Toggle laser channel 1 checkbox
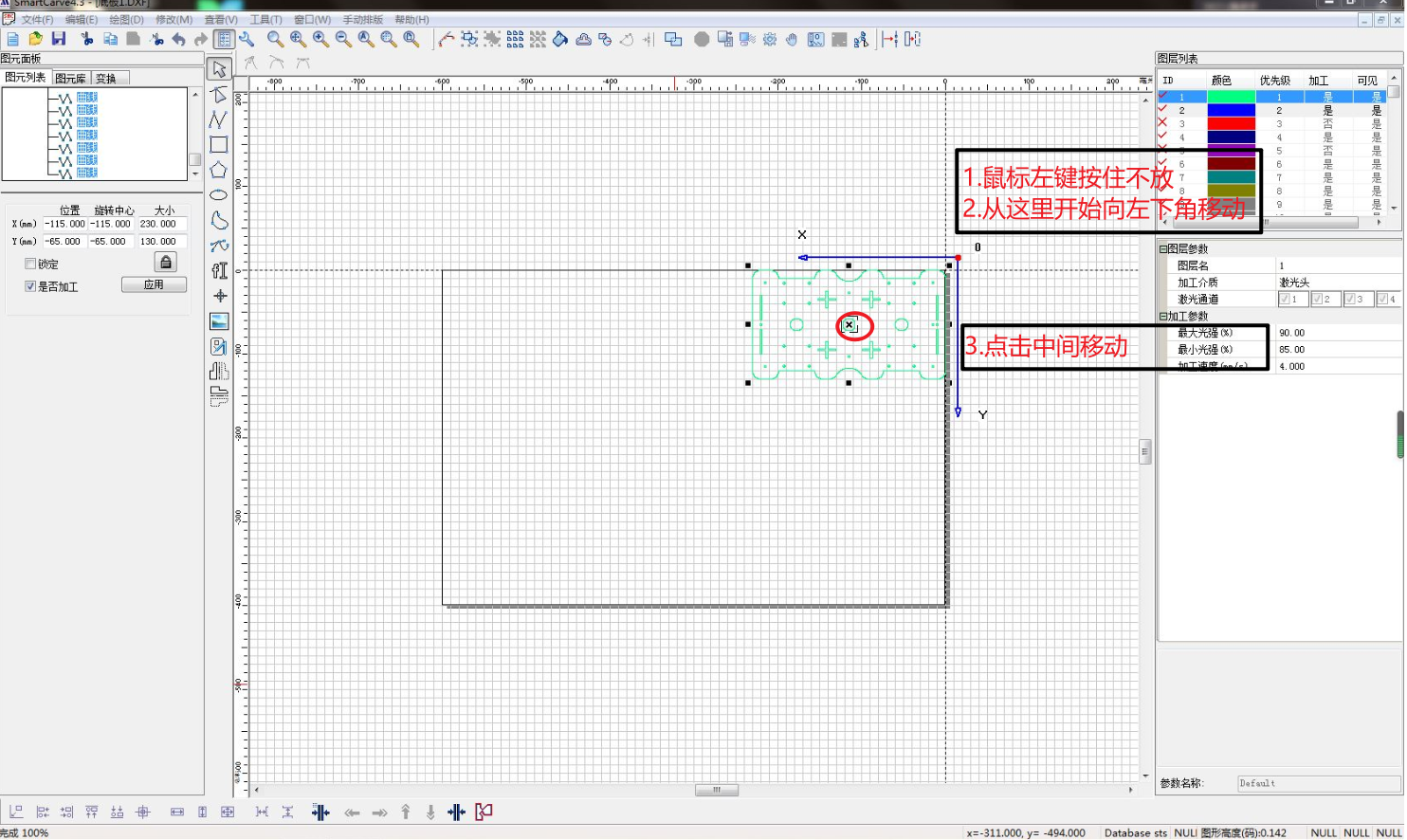Viewport: 1407px width, 840px height. point(1285,300)
